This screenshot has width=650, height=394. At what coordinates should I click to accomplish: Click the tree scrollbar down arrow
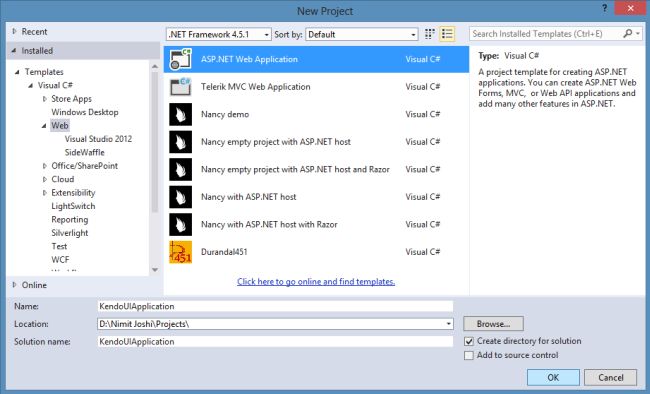click(155, 270)
